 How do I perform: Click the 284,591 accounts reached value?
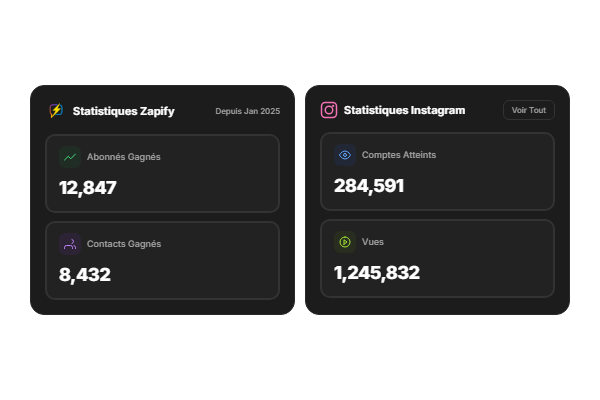(x=369, y=185)
